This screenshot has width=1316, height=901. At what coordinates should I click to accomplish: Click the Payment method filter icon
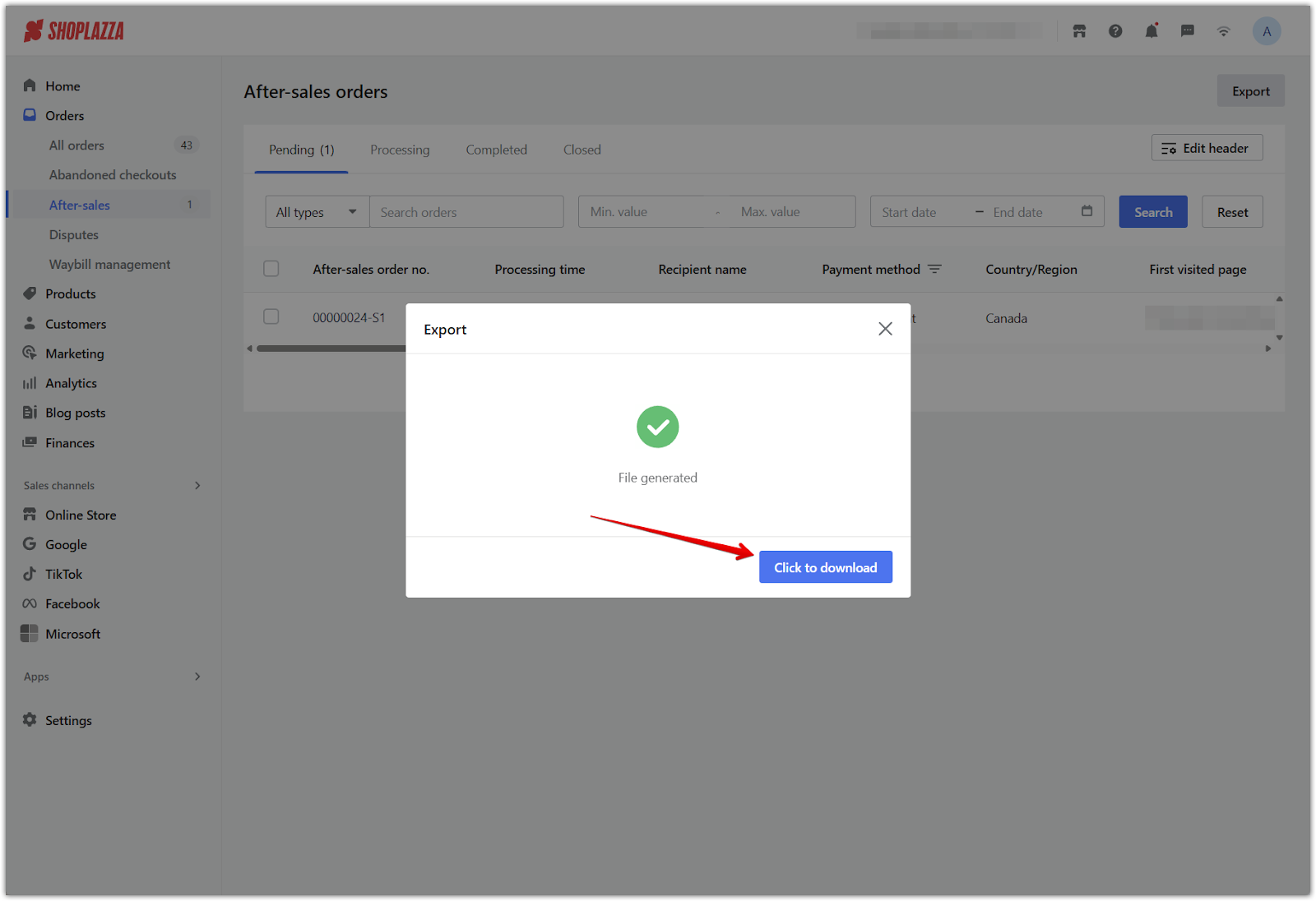tap(934, 270)
